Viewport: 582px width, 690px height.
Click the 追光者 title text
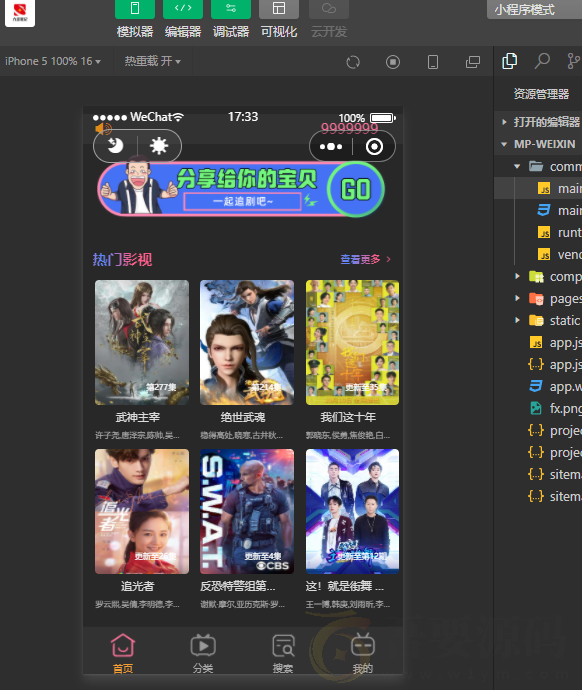[138, 586]
